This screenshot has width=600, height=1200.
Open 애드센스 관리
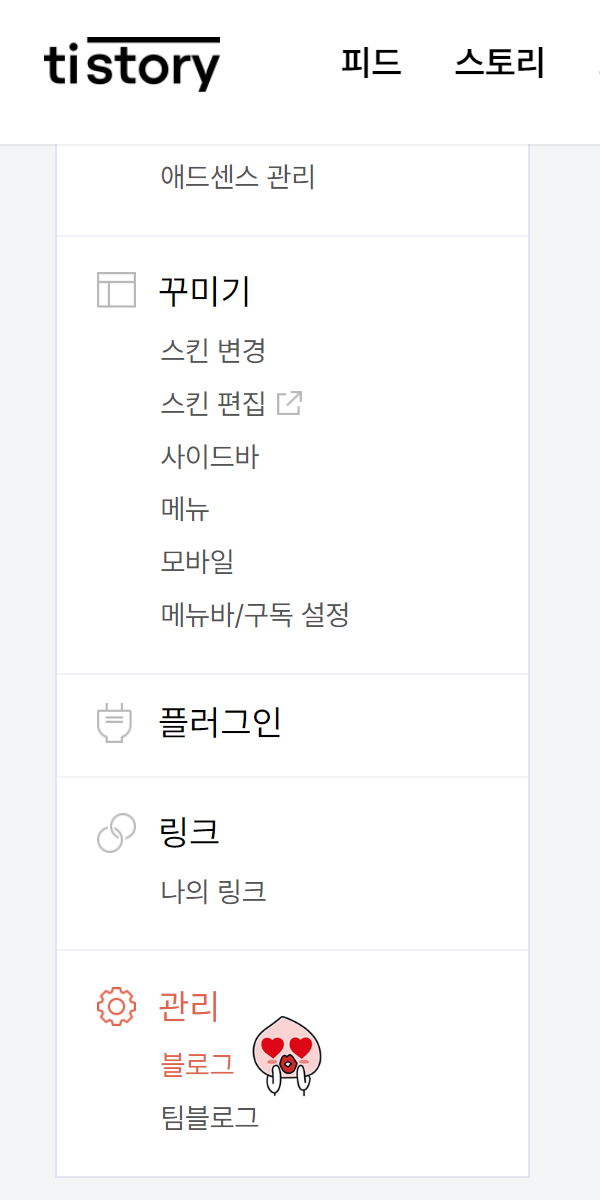[237, 178]
